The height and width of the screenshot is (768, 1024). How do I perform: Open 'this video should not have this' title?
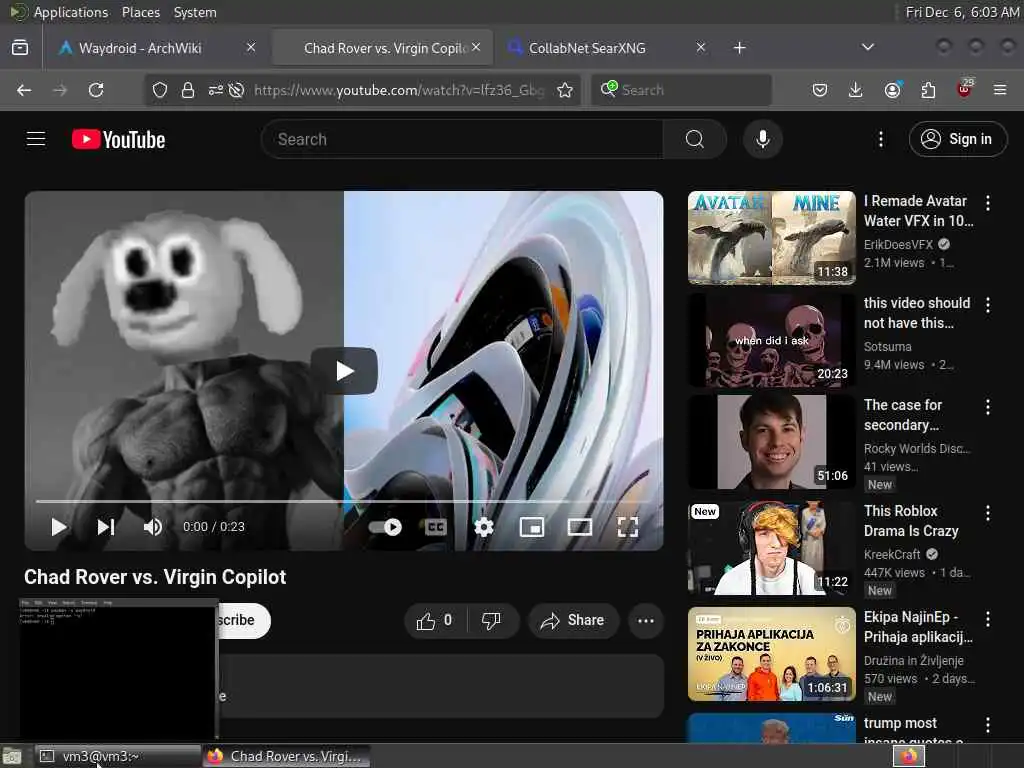(917, 313)
